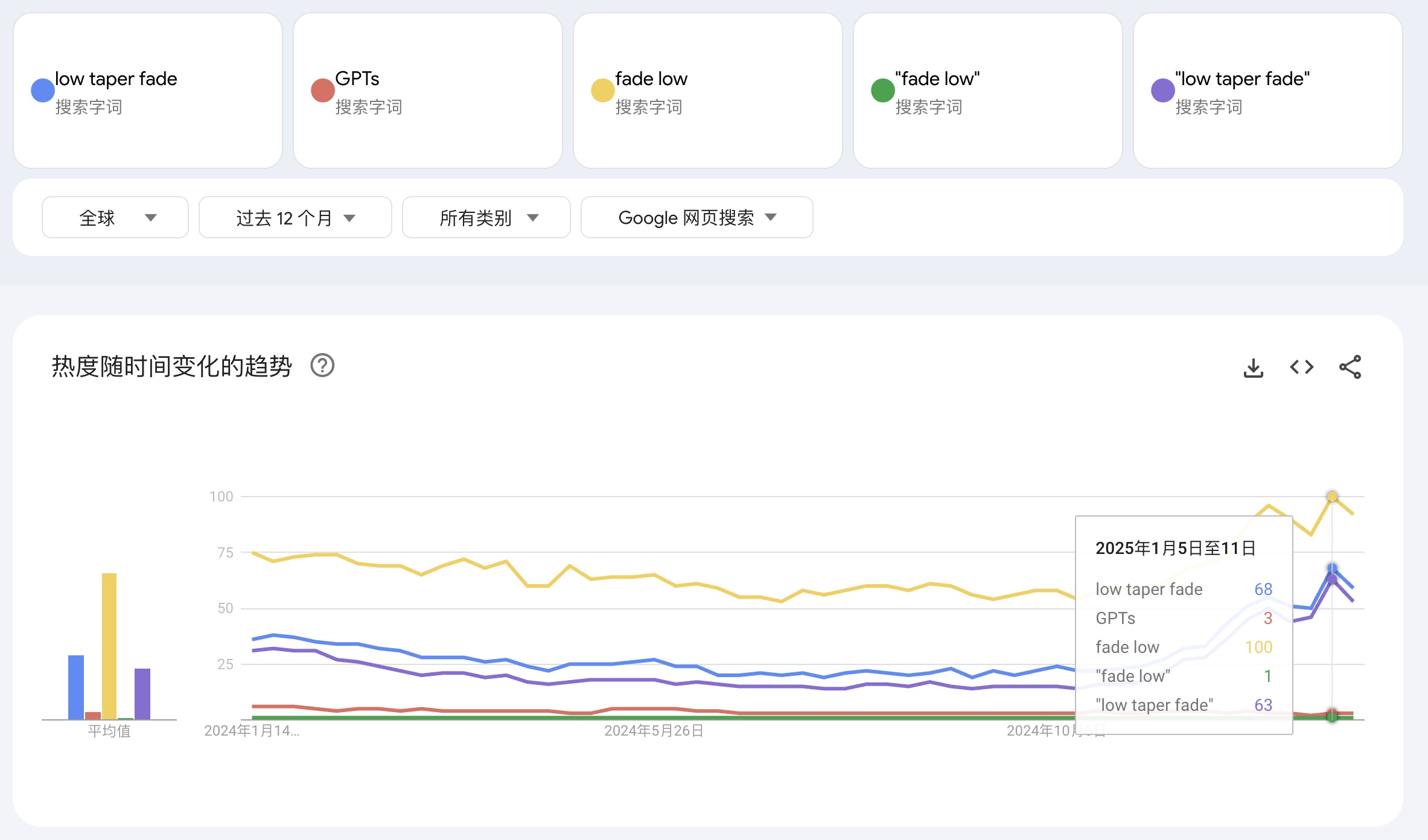Image resolution: width=1428 pixels, height=840 pixels.
Task: Edit the quoted "fade low" search term
Action: 988,91
